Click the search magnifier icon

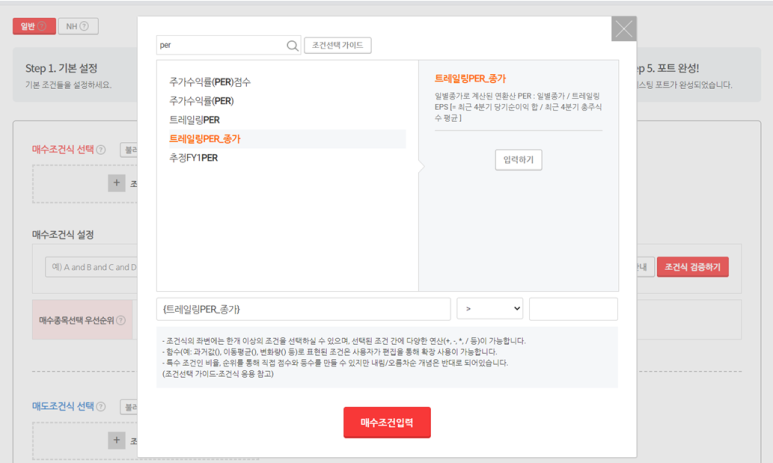click(x=292, y=46)
